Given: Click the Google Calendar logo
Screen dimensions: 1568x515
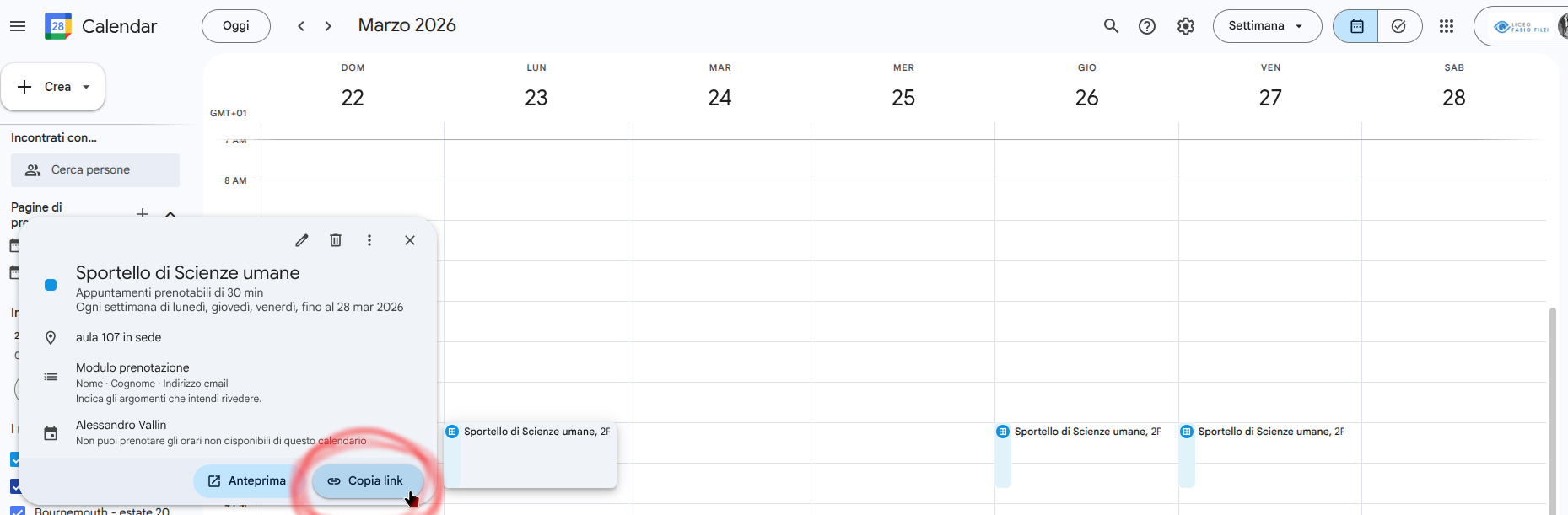Looking at the screenshot, I should click(x=58, y=26).
